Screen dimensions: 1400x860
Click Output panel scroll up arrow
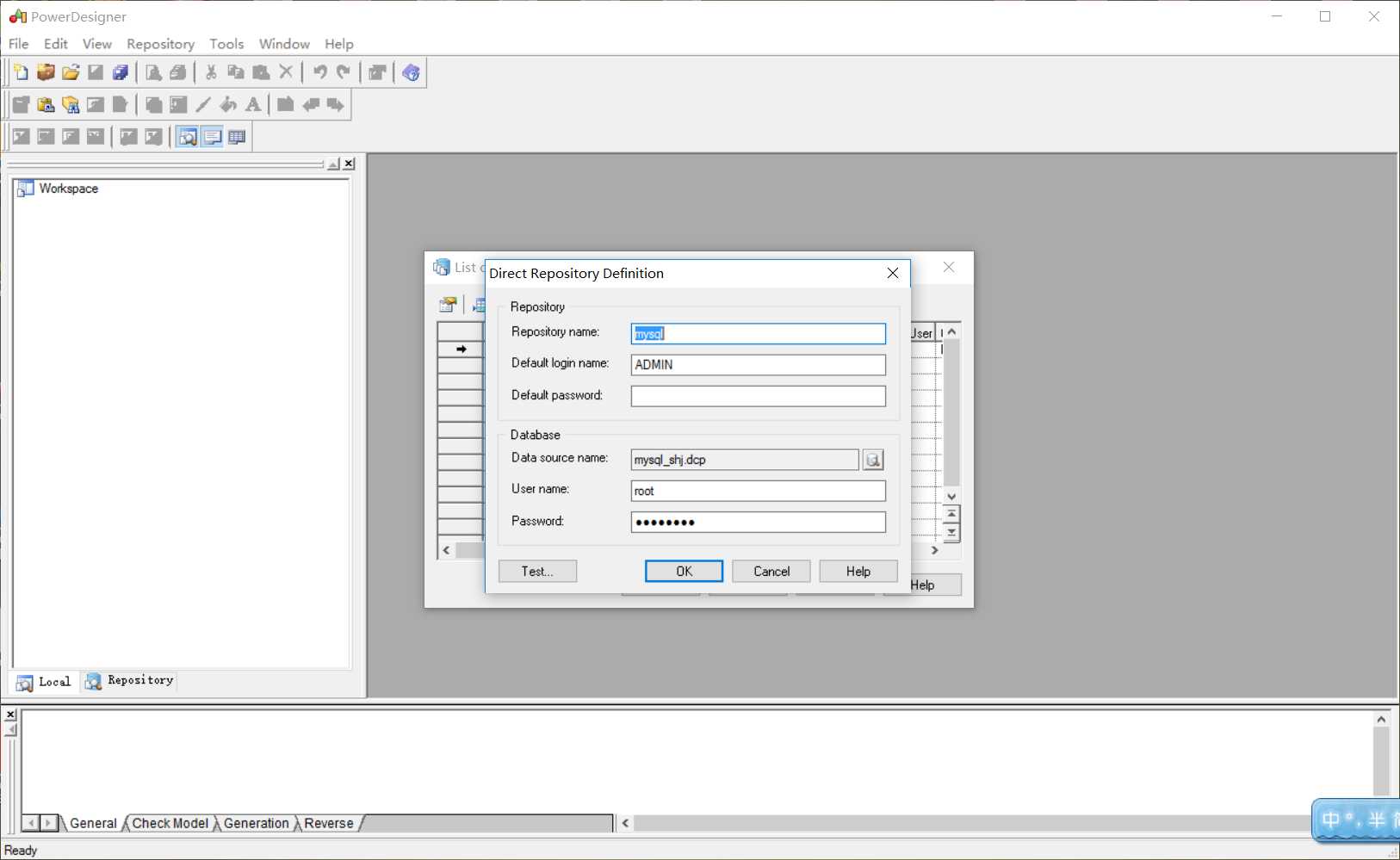[1381, 720]
